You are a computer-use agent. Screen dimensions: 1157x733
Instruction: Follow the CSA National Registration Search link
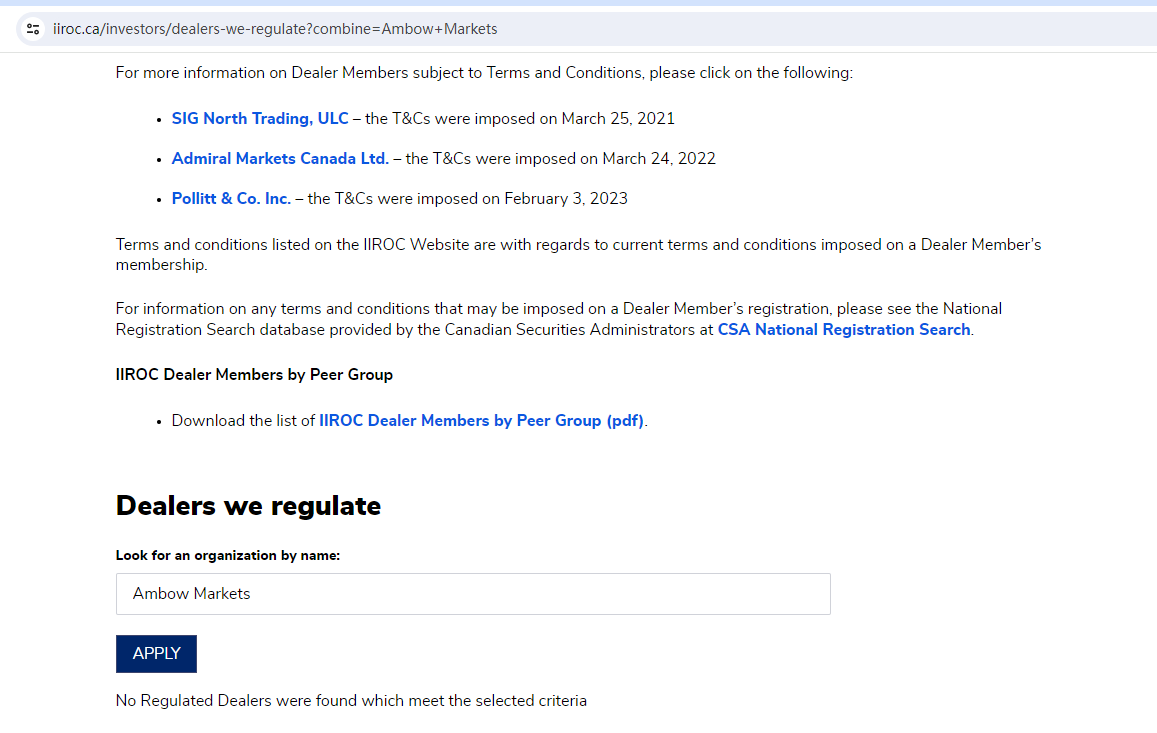point(843,330)
